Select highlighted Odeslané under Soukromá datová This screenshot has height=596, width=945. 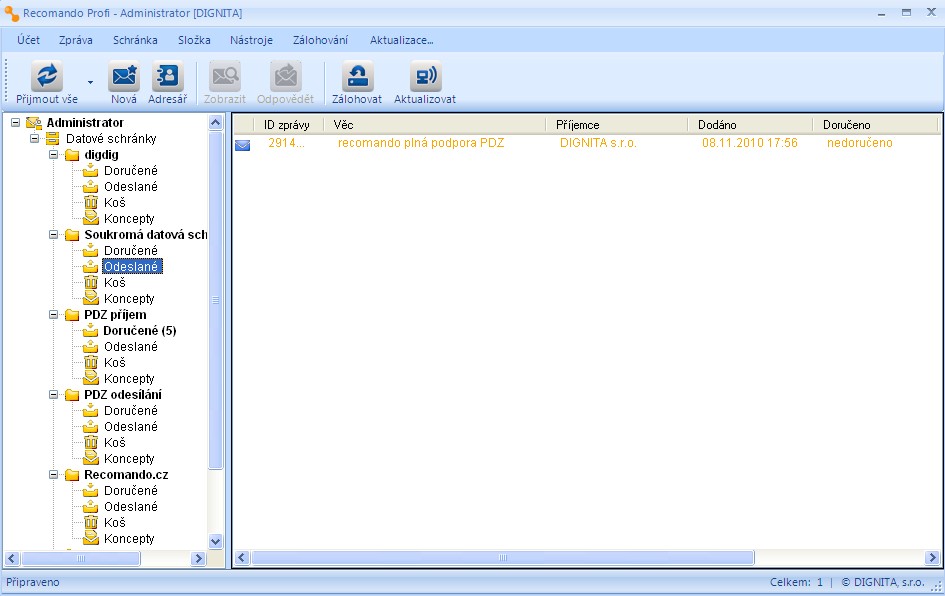[132, 266]
